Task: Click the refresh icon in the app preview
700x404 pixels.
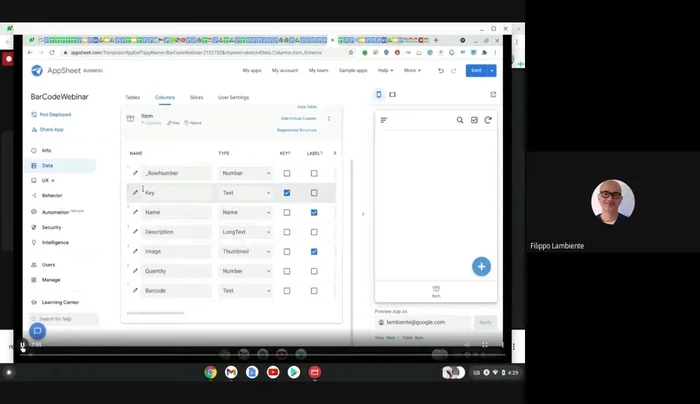Action: click(488, 120)
